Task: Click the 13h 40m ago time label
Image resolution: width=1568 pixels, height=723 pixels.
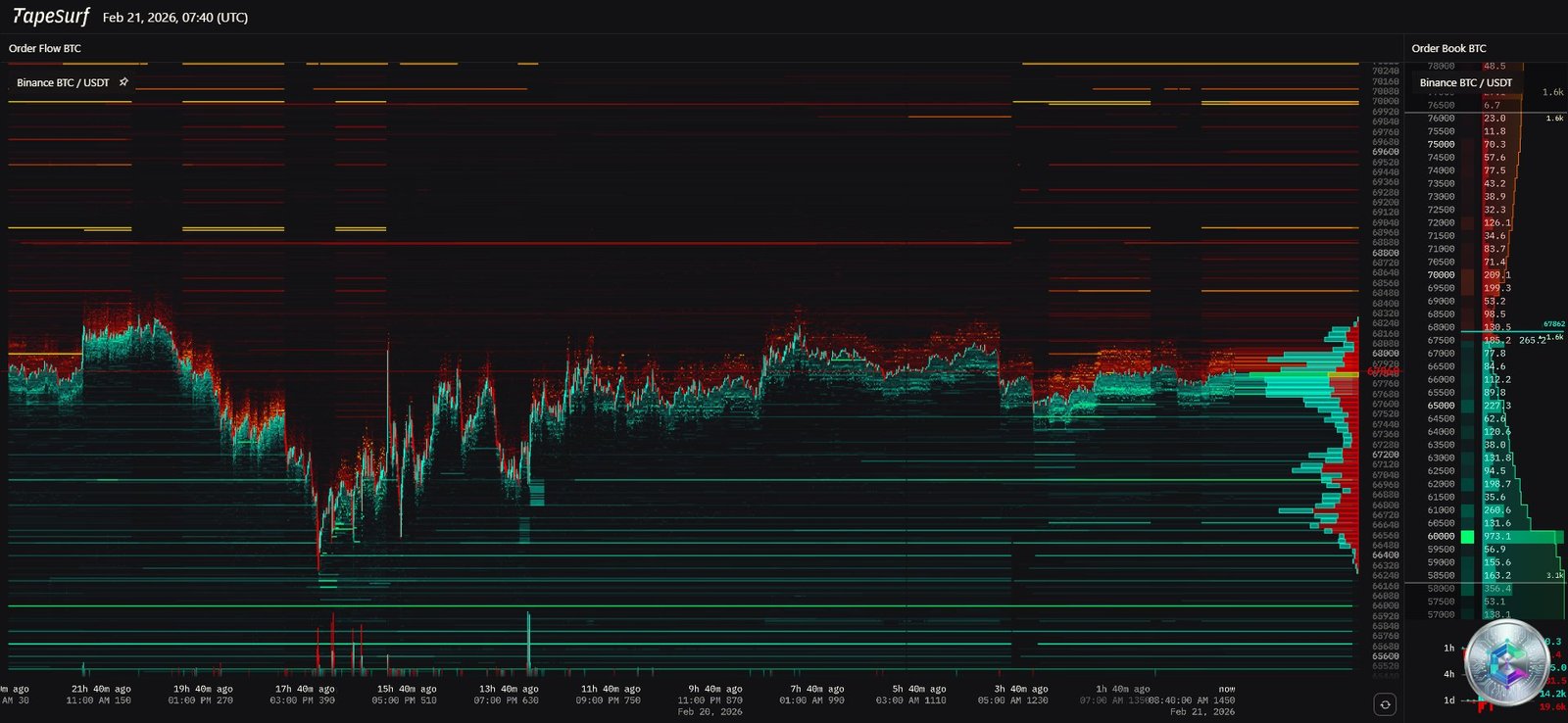Action: [508, 689]
